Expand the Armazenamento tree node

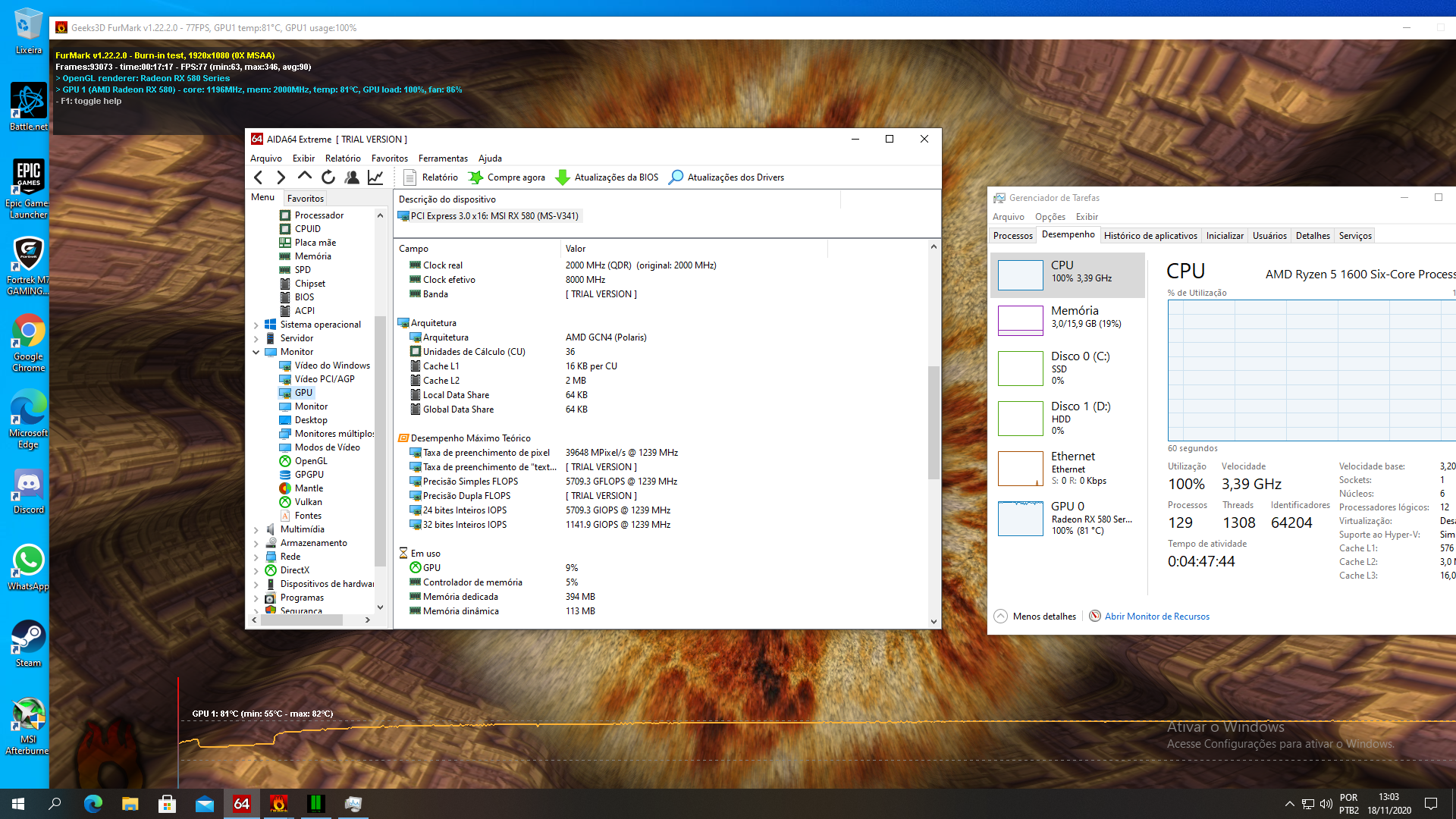[x=256, y=544]
